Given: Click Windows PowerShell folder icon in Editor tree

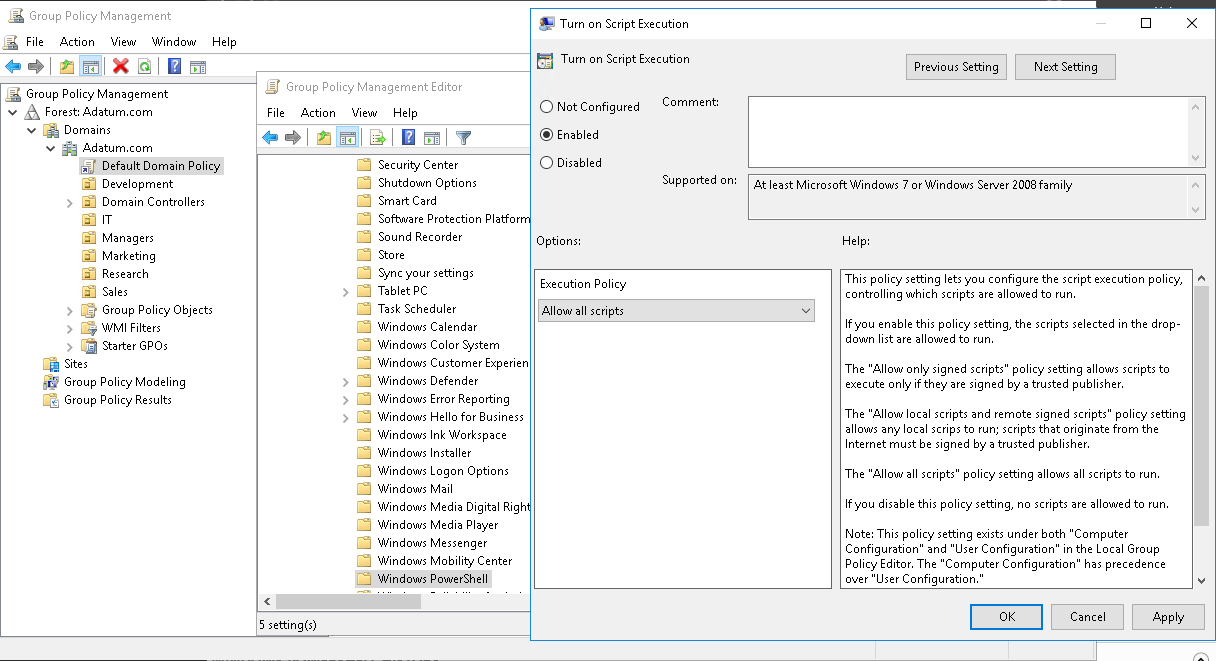Looking at the screenshot, I should 364,579.
